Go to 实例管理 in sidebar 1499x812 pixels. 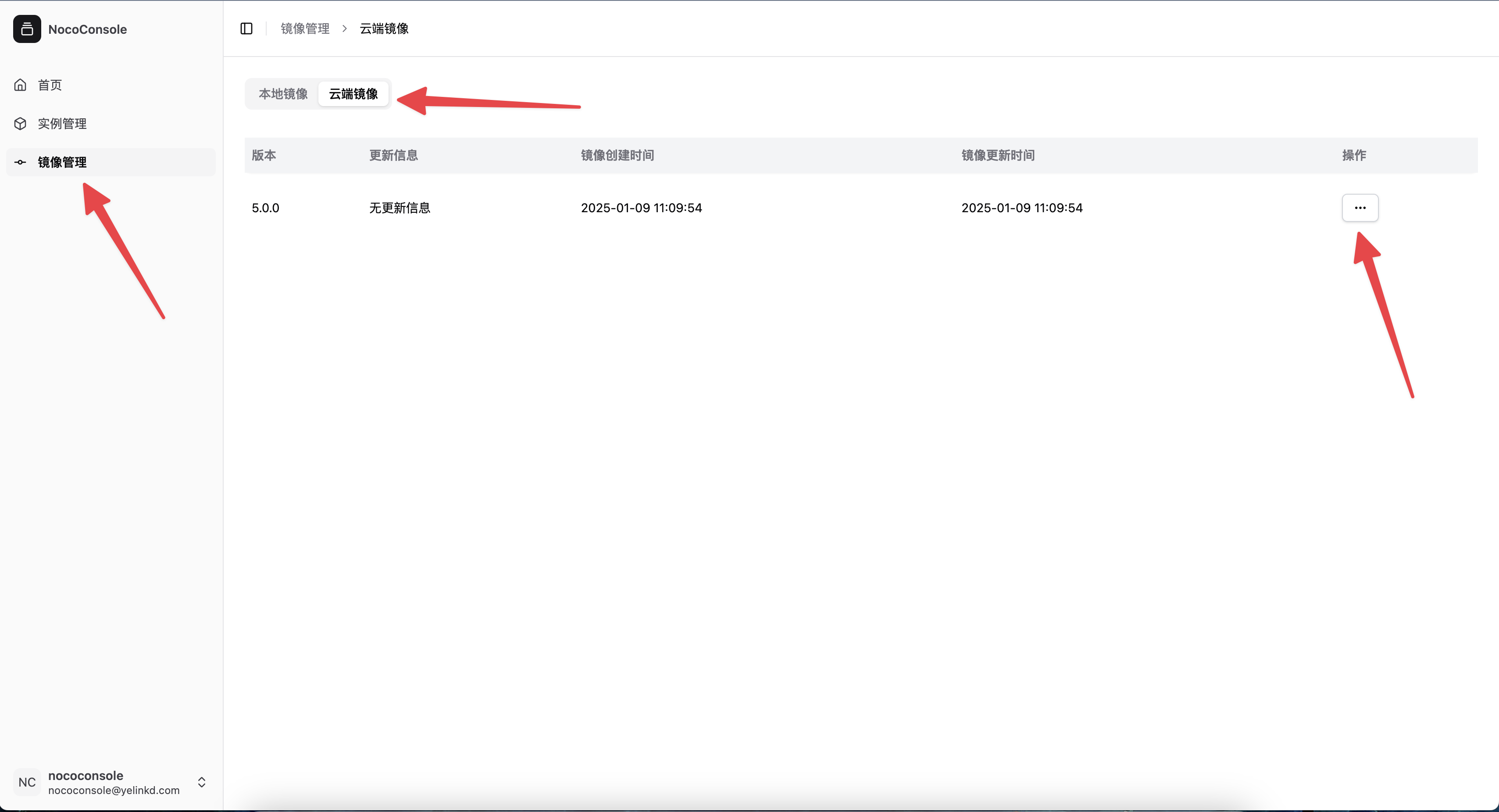(62, 123)
